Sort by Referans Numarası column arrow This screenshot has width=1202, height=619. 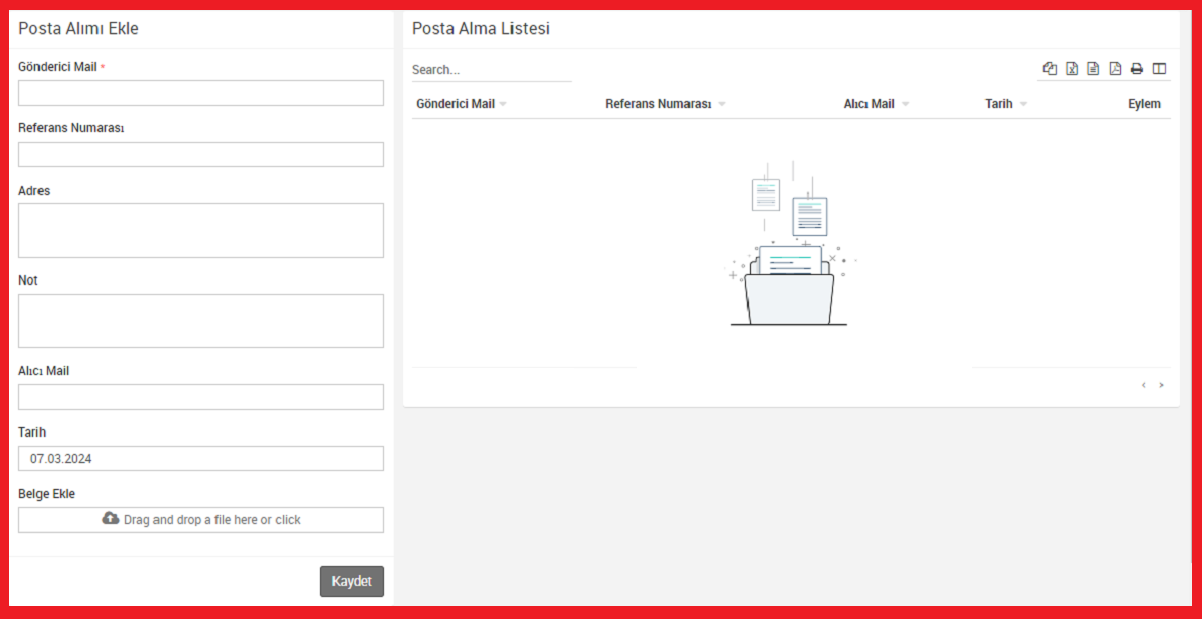point(722,105)
